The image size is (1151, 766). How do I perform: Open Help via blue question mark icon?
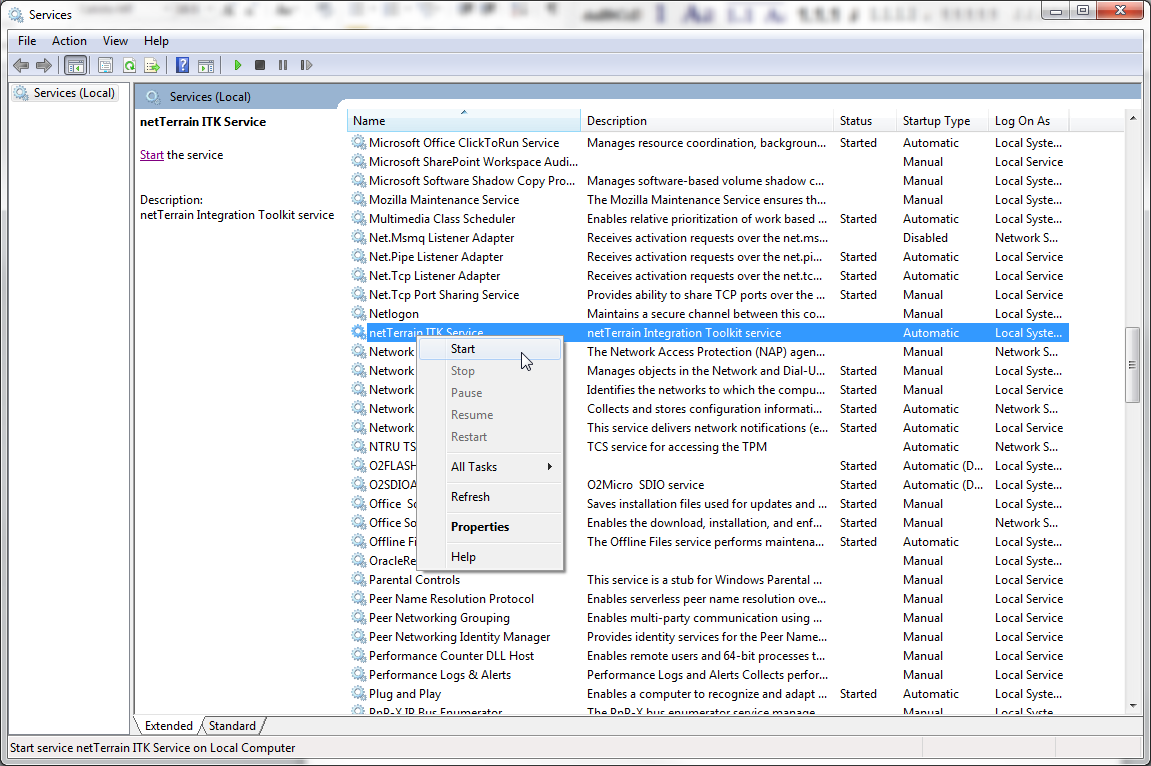click(182, 65)
